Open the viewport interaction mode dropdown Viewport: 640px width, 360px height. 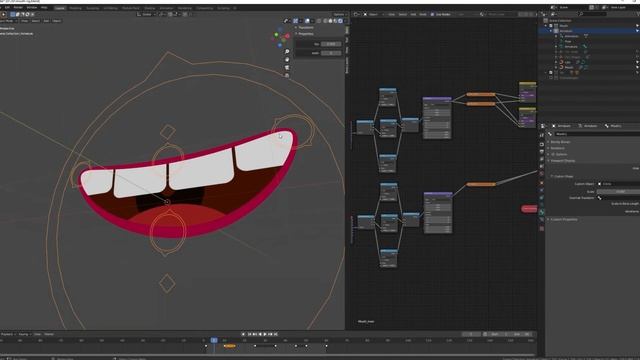point(8,21)
